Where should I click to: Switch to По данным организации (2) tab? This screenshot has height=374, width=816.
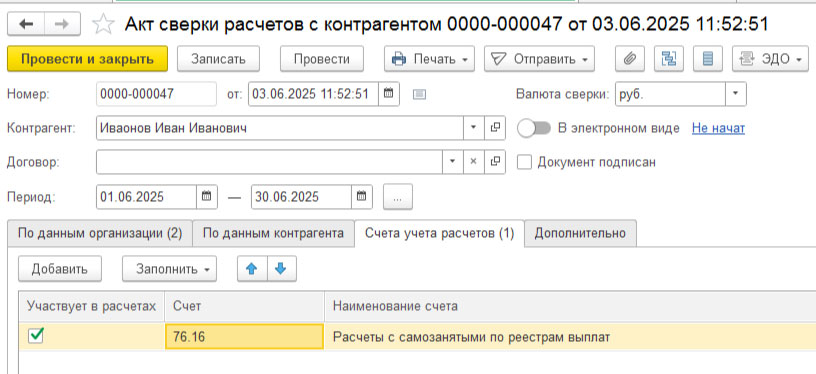point(100,233)
